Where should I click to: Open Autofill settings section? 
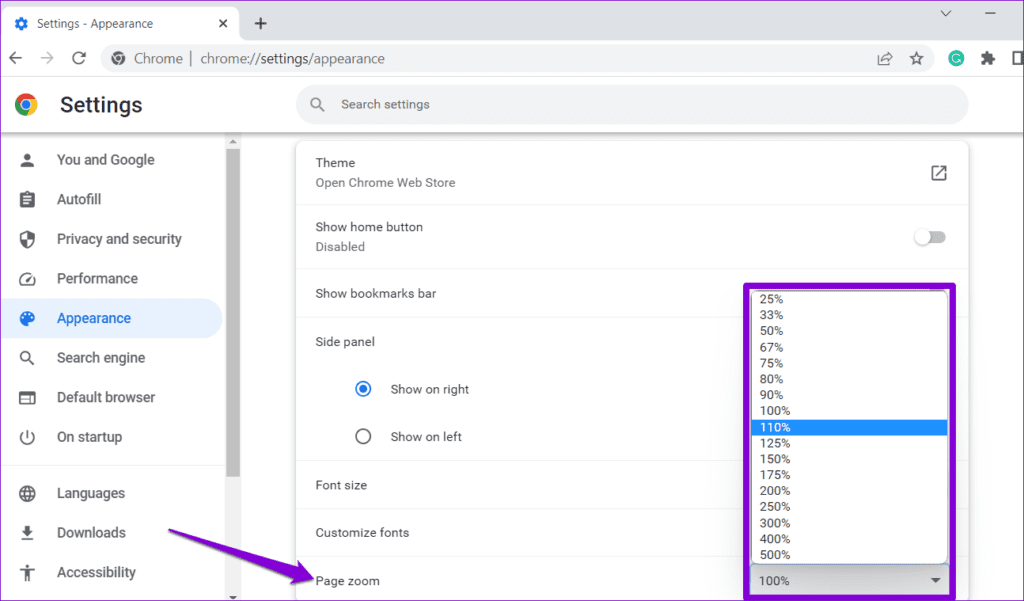pyautogui.click(x=111, y=199)
